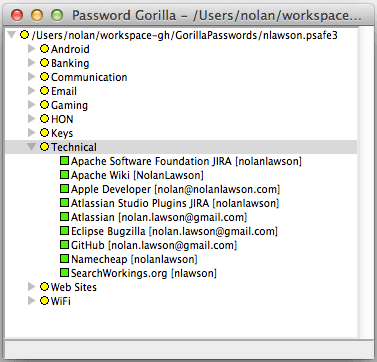Viewport: 377px width, 362px height.
Task: Click the yellow circle next to Gaming
Action: 44,105
